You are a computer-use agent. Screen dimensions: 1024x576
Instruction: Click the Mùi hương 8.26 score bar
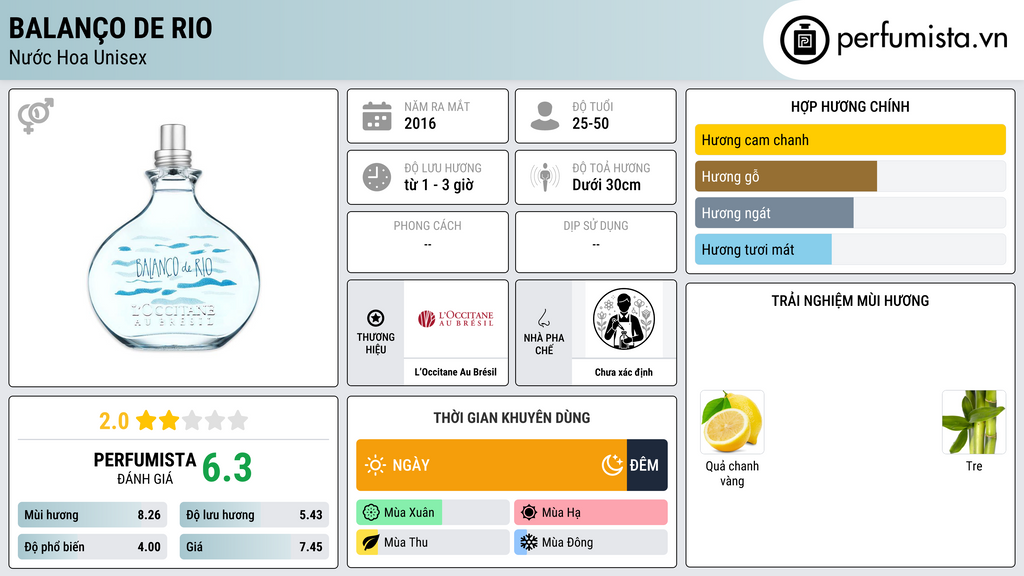point(92,515)
